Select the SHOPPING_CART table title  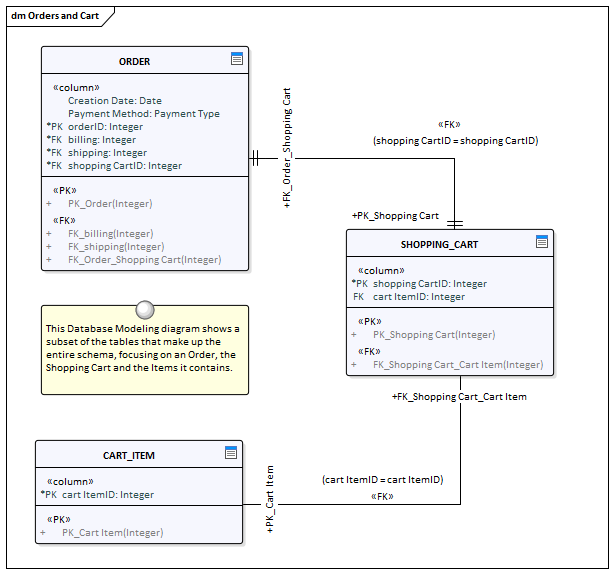439,244
